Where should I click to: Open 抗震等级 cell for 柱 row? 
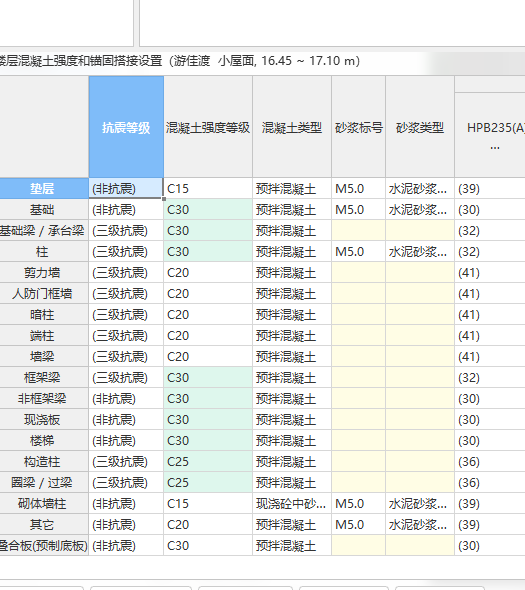pos(126,252)
